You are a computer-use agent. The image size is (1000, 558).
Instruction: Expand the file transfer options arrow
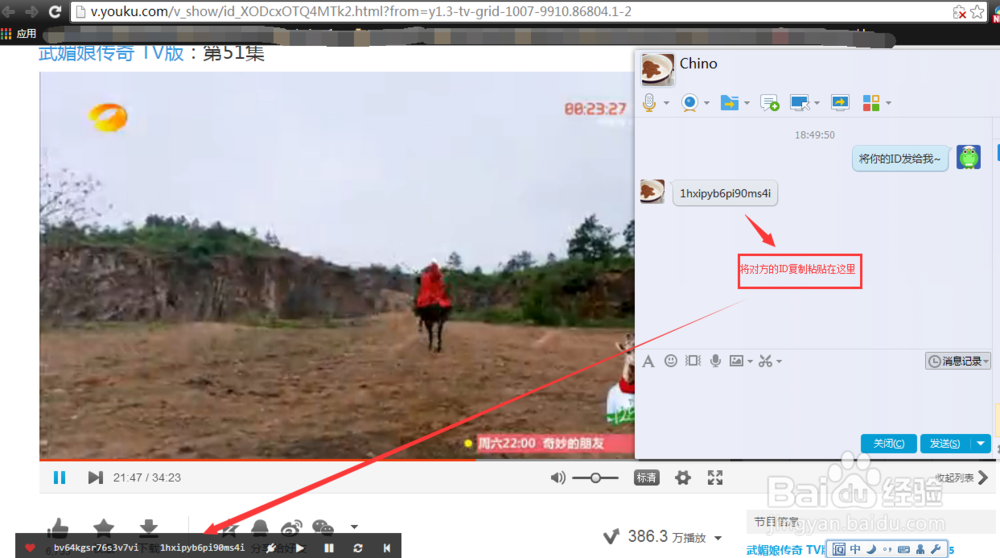[x=747, y=103]
